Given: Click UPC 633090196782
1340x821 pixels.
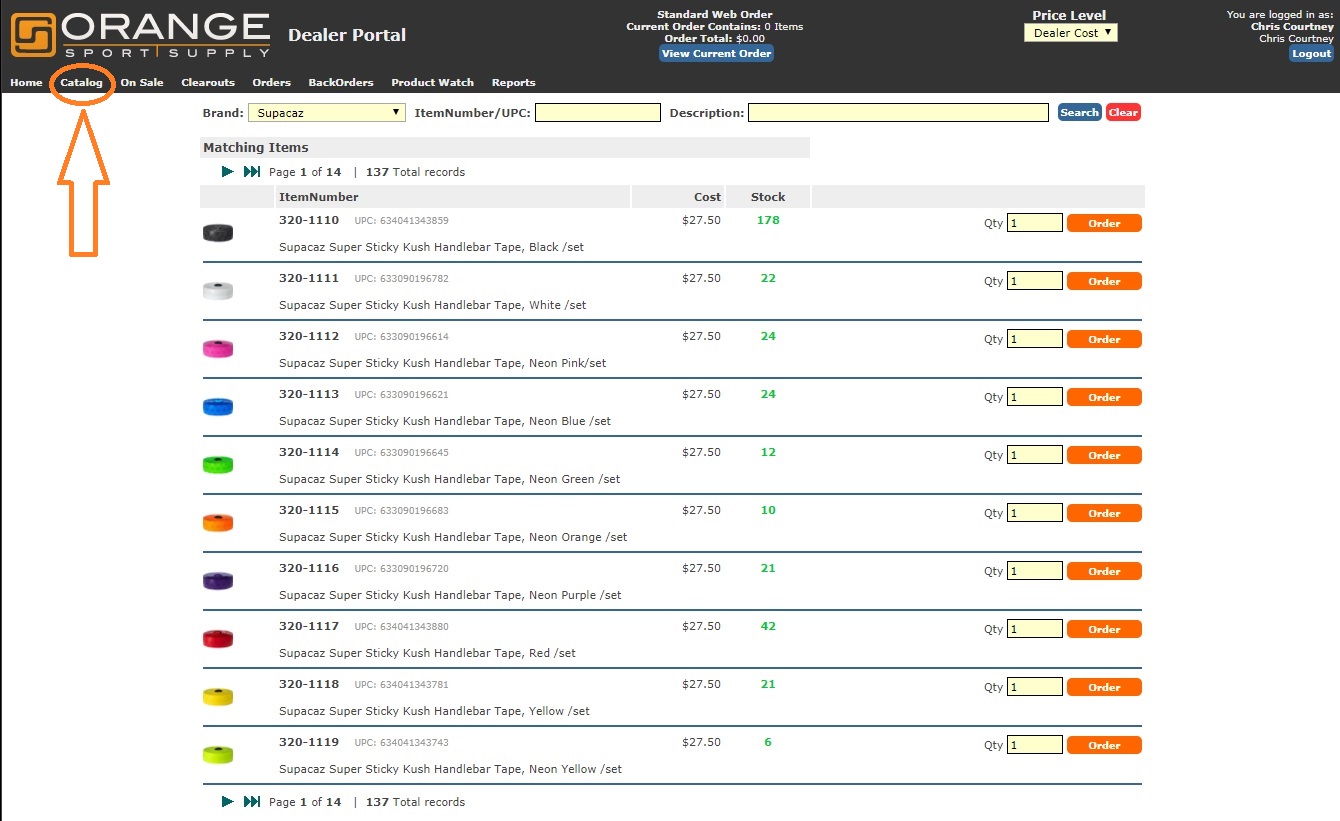Looking at the screenshot, I should point(401,279).
